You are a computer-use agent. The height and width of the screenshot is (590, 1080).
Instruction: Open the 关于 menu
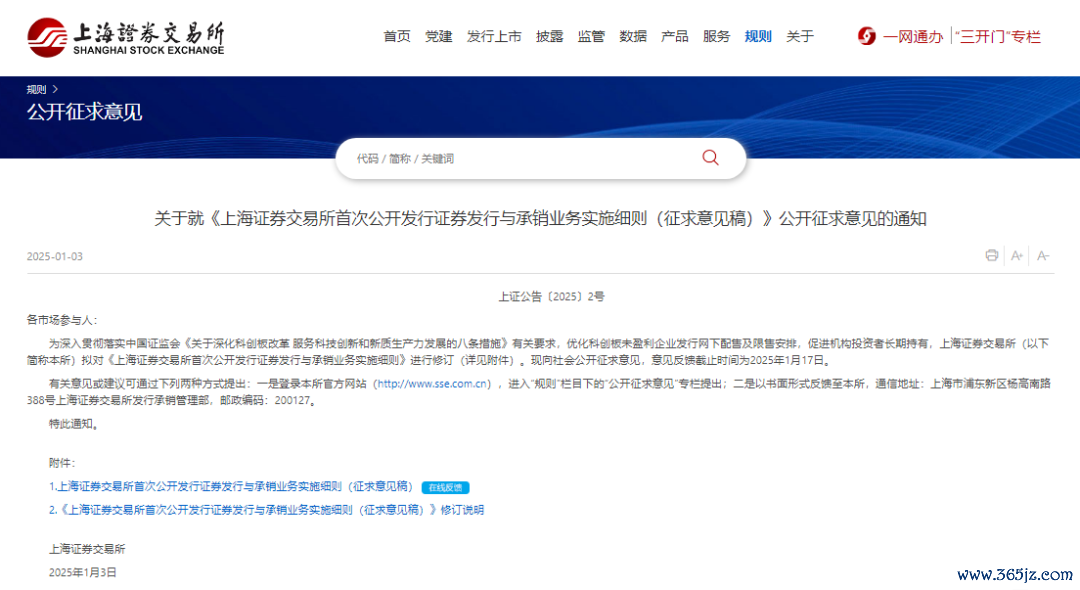coord(800,36)
